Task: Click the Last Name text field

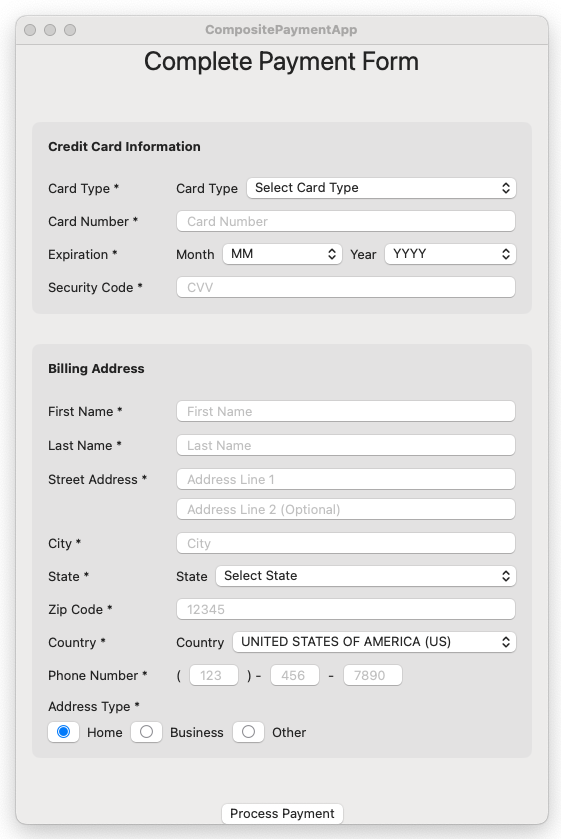Action: 346,445
